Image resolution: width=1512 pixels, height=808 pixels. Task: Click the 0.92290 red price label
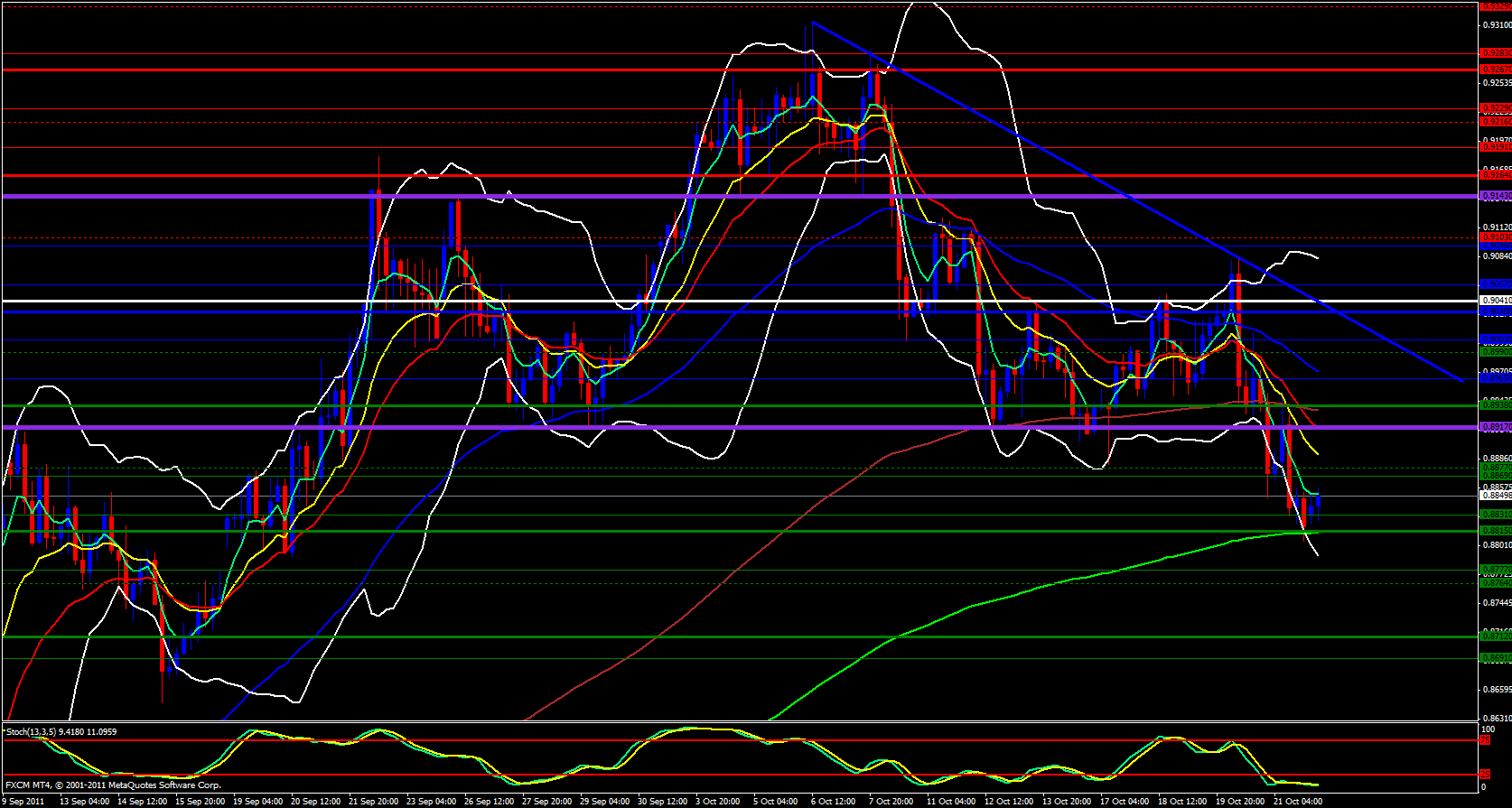tap(1495, 108)
